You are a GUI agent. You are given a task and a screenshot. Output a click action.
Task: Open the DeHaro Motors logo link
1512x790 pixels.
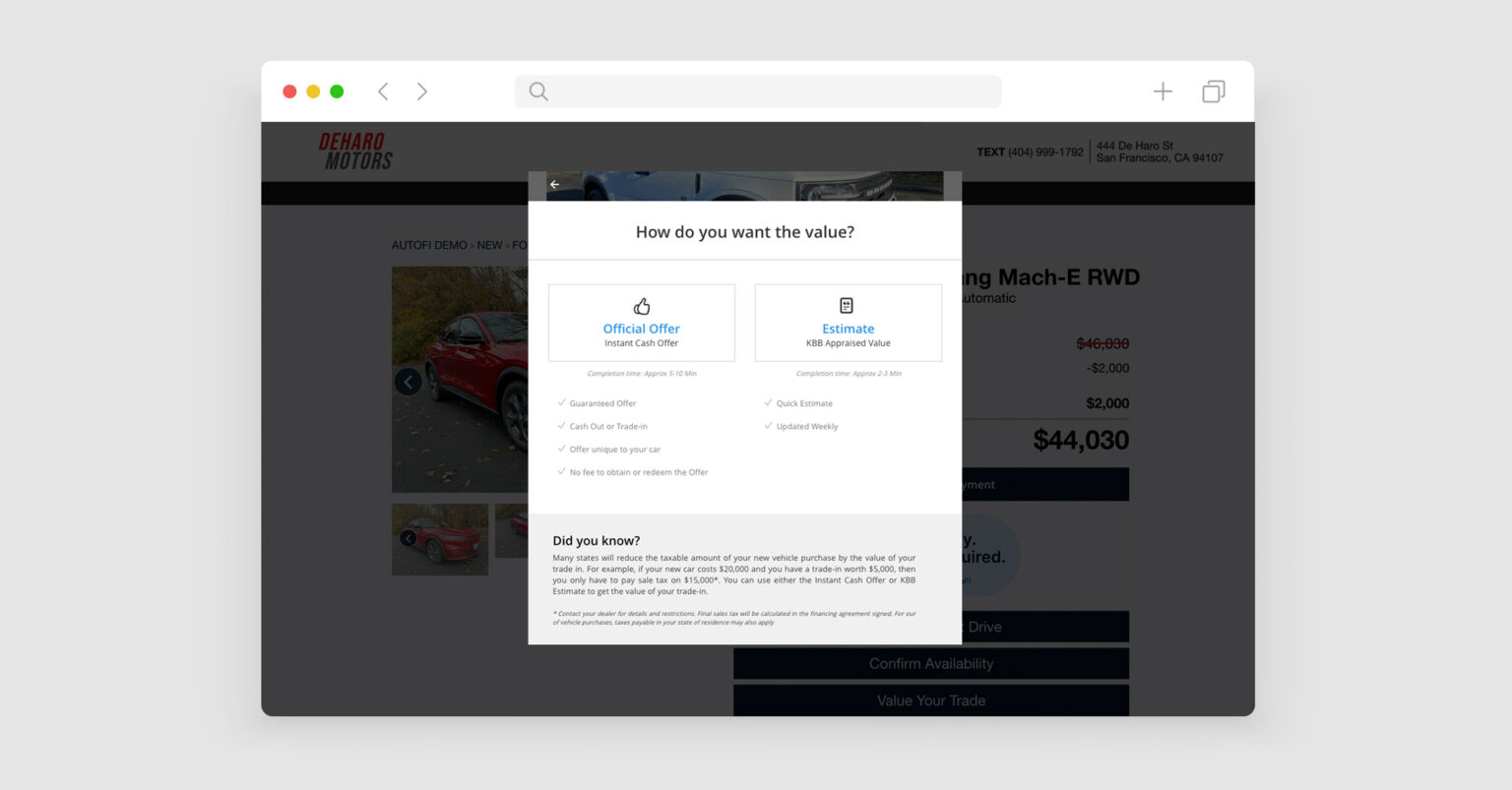tap(355, 152)
